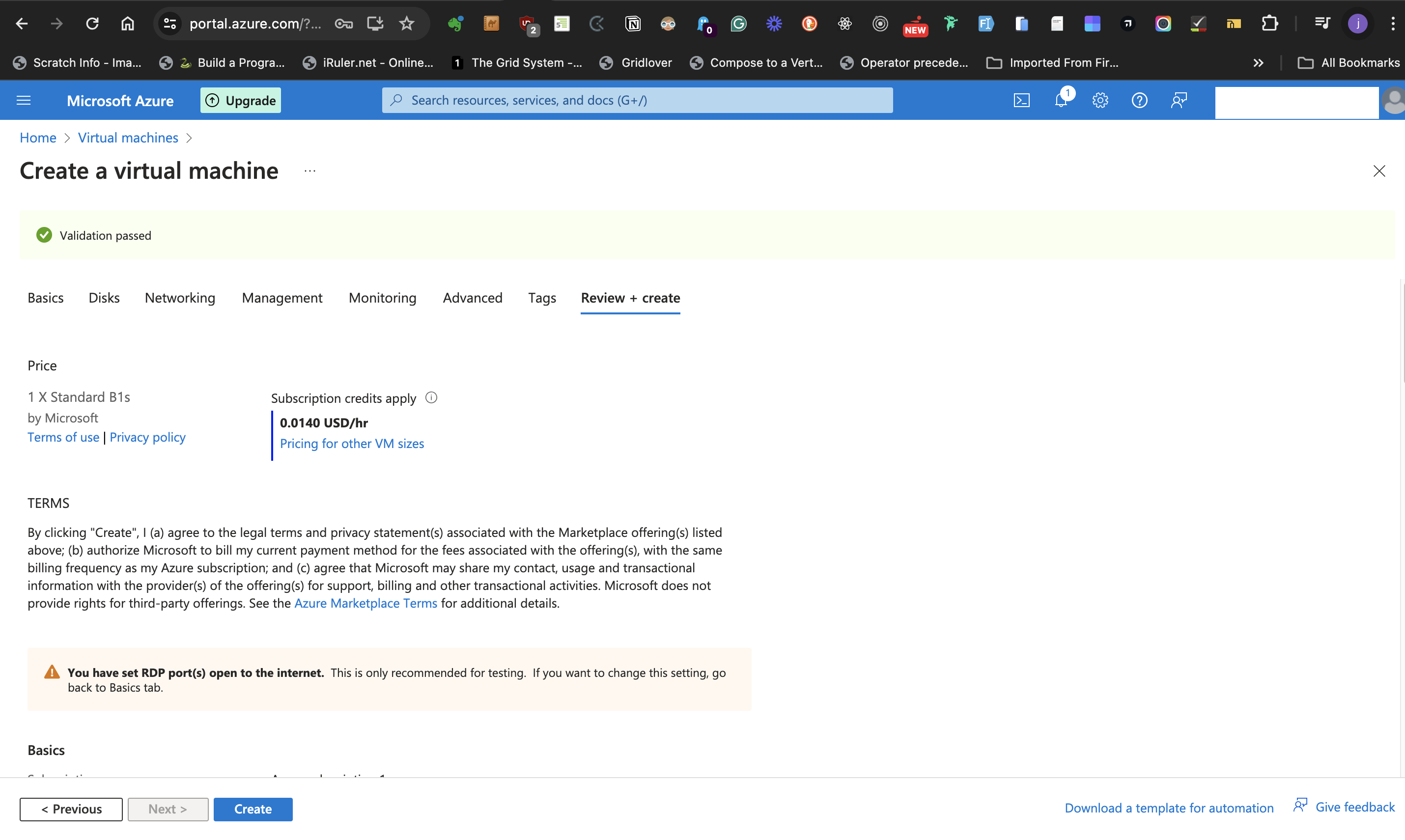This screenshot has height=840, width=1405.
Task: Open the notifications bell
Action: tap(1062, 100)
